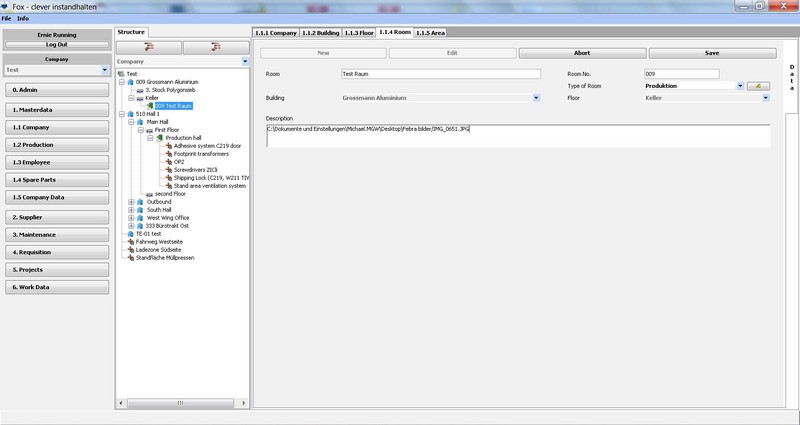The width and height of the screenshot is (800, 425).
Task: Click the left structure toolbar icon button
Action: (x=149, y=47)
